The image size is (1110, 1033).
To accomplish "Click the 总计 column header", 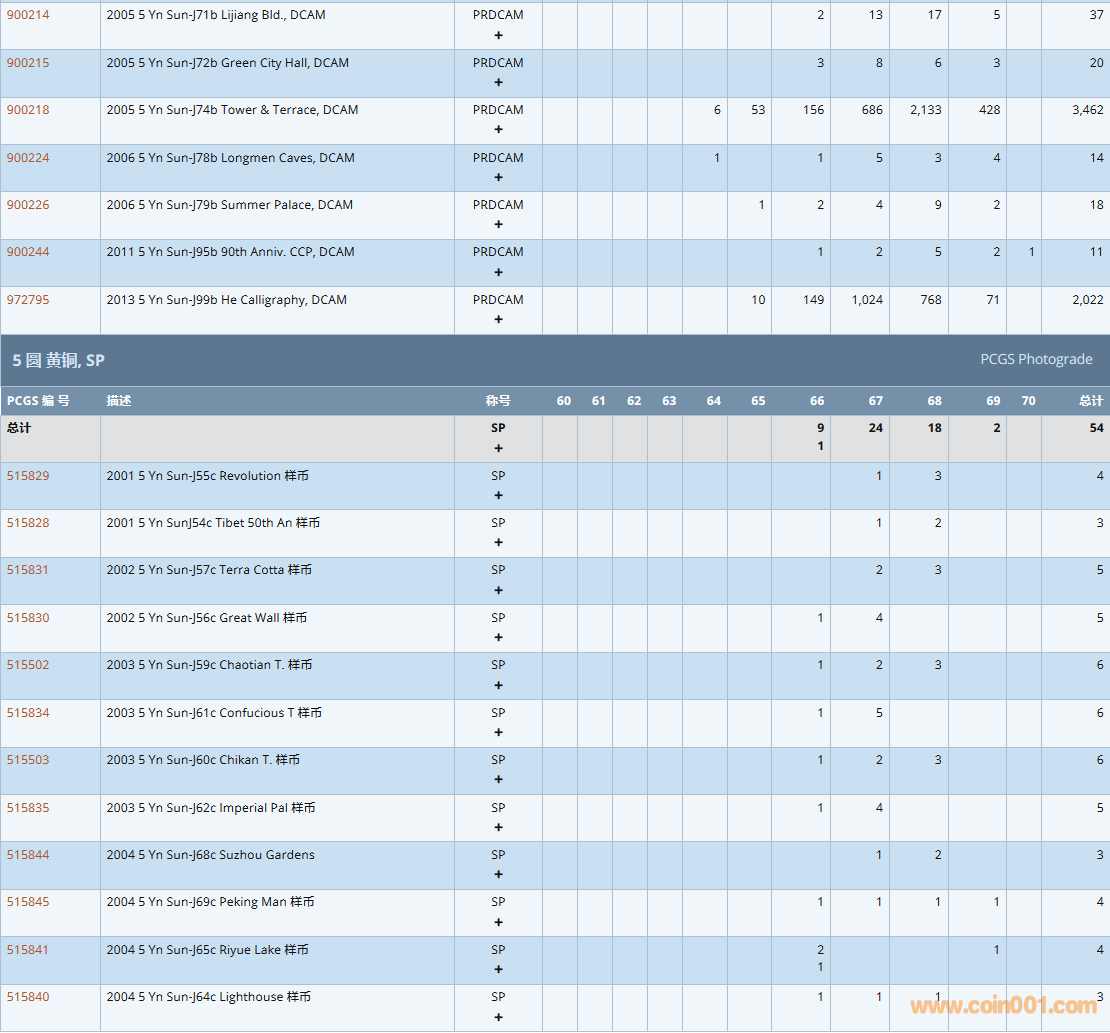I will click(x=1090, y=401).
